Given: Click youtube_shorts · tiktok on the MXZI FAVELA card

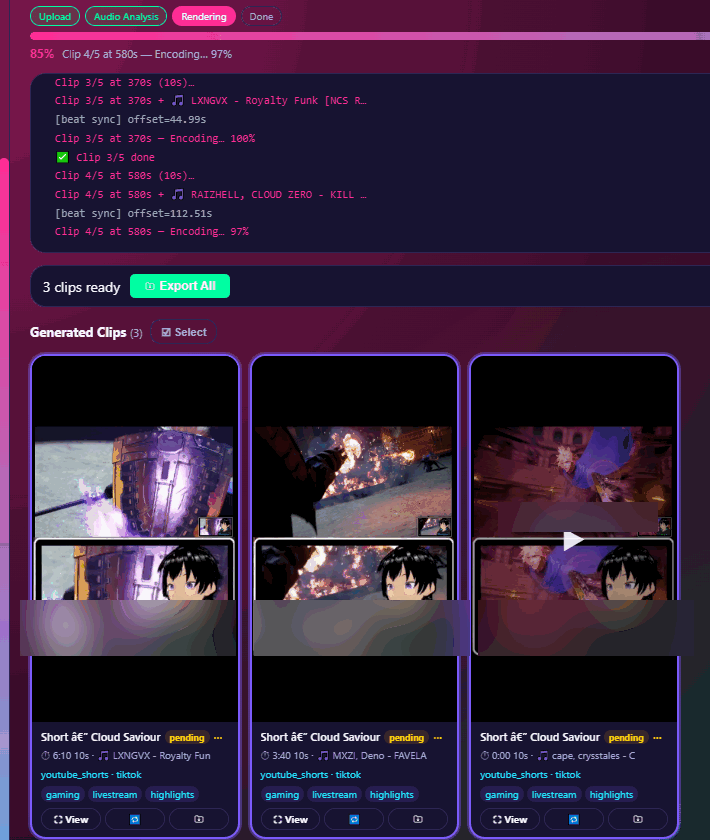Looking at the screenshot, I should click(311, 775).
